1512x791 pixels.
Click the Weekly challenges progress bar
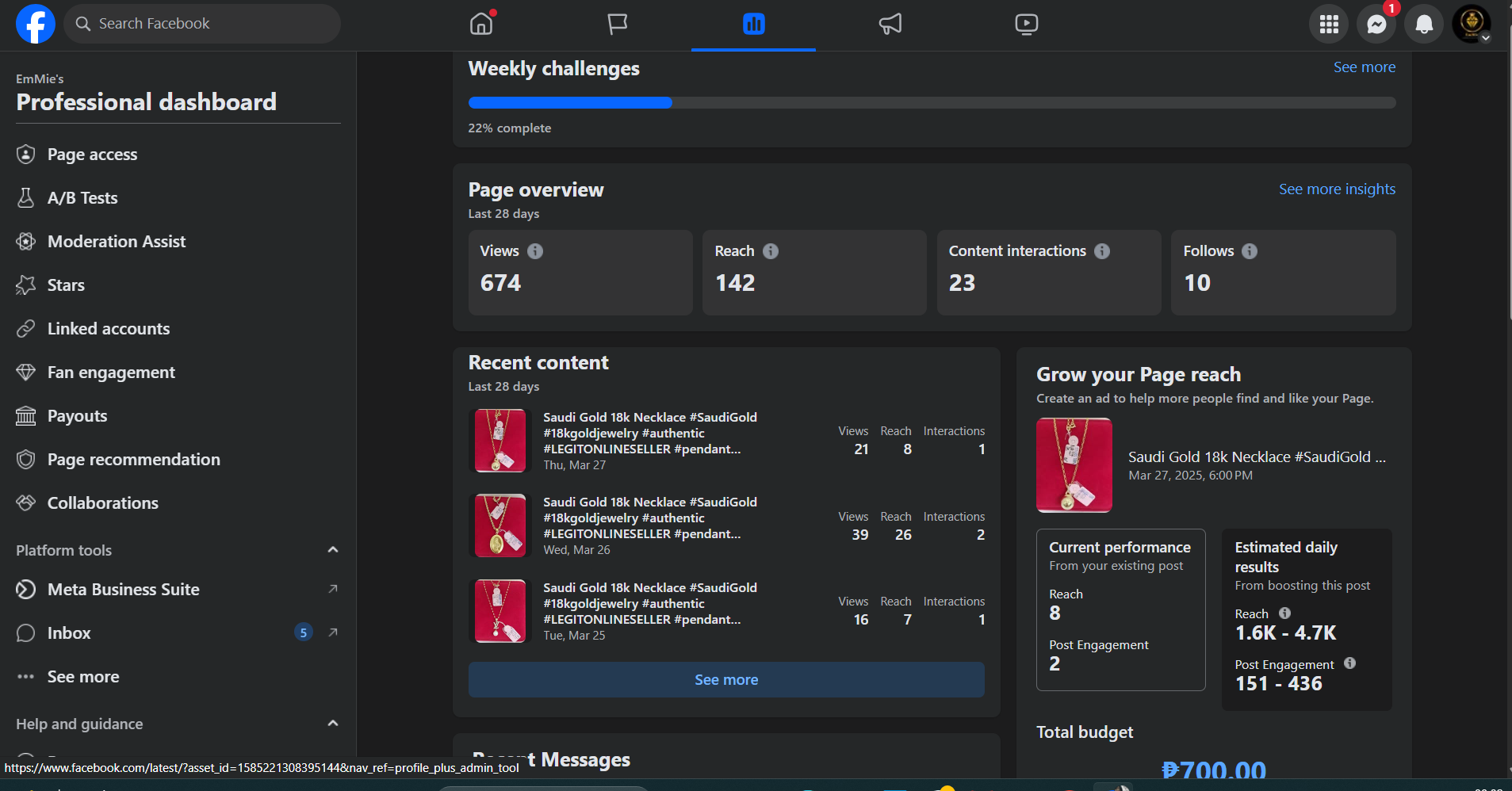(x=932, y=103)
